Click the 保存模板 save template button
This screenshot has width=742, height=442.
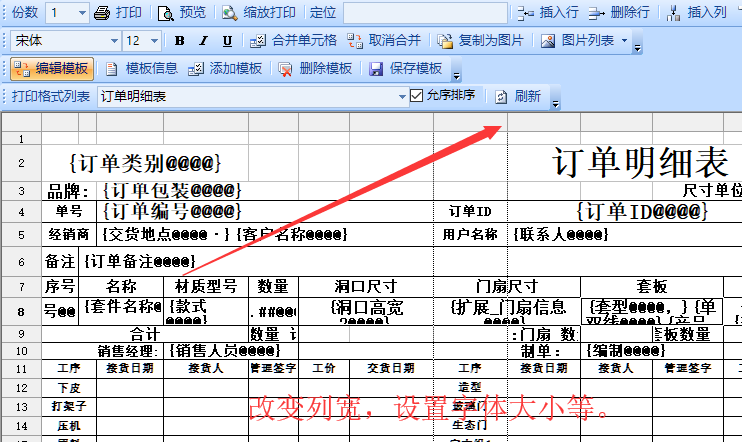(x=406, y=69)
